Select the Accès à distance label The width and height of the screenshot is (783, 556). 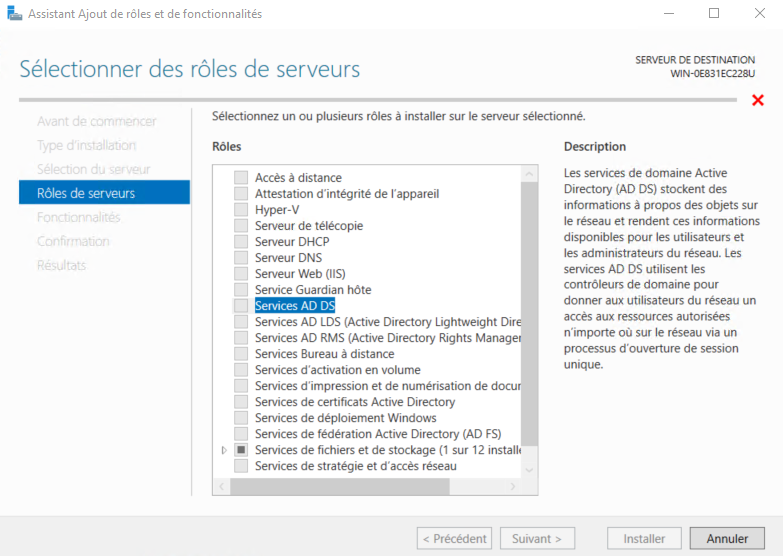pos(298,177)
